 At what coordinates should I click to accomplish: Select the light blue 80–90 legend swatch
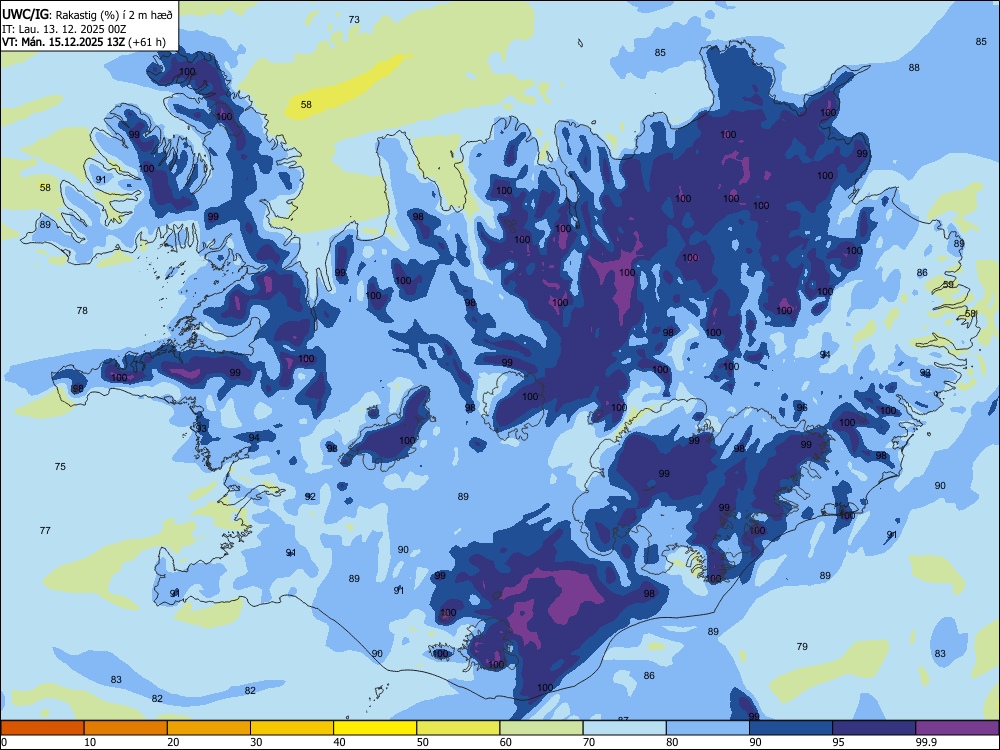pyautogui.click(x=708, y=728)
